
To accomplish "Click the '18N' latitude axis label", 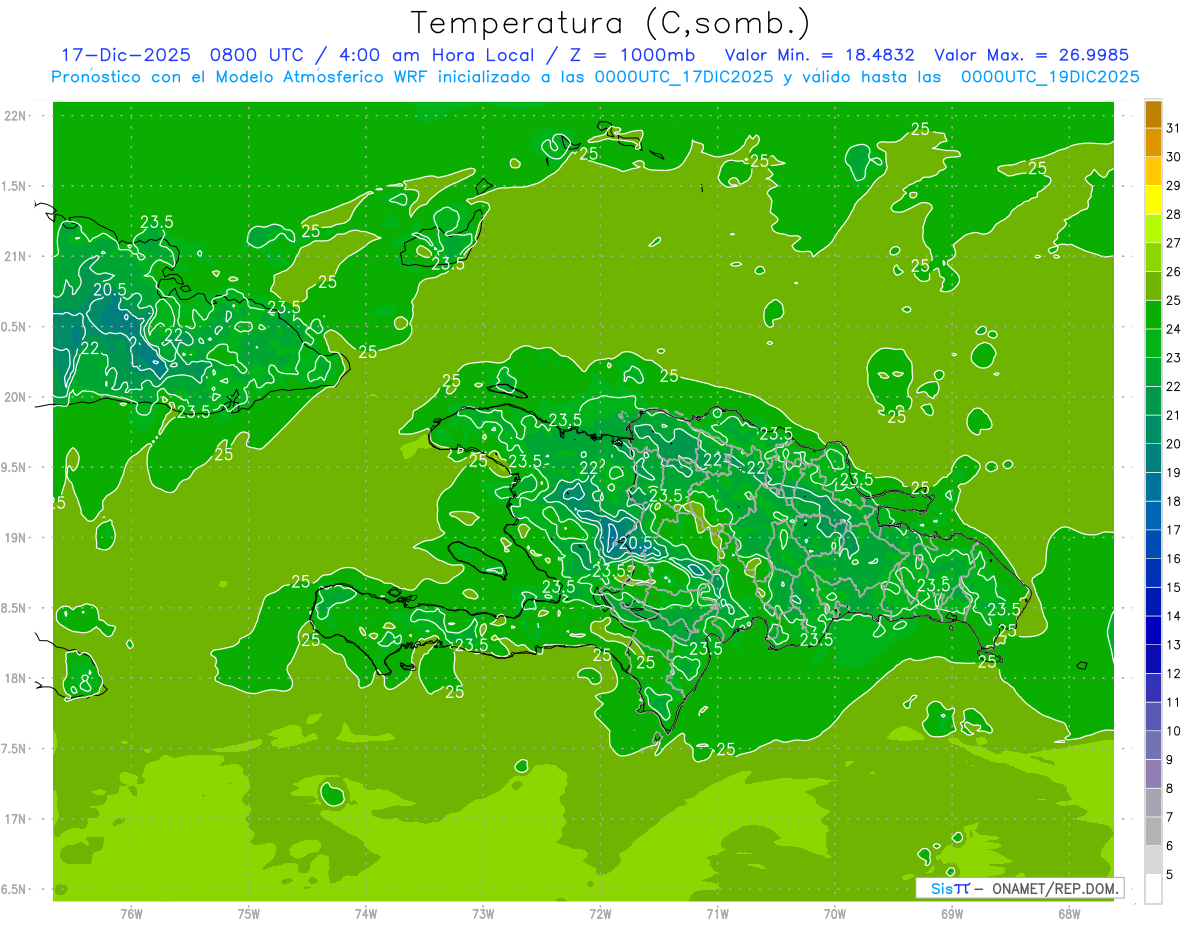I will 16,678.
